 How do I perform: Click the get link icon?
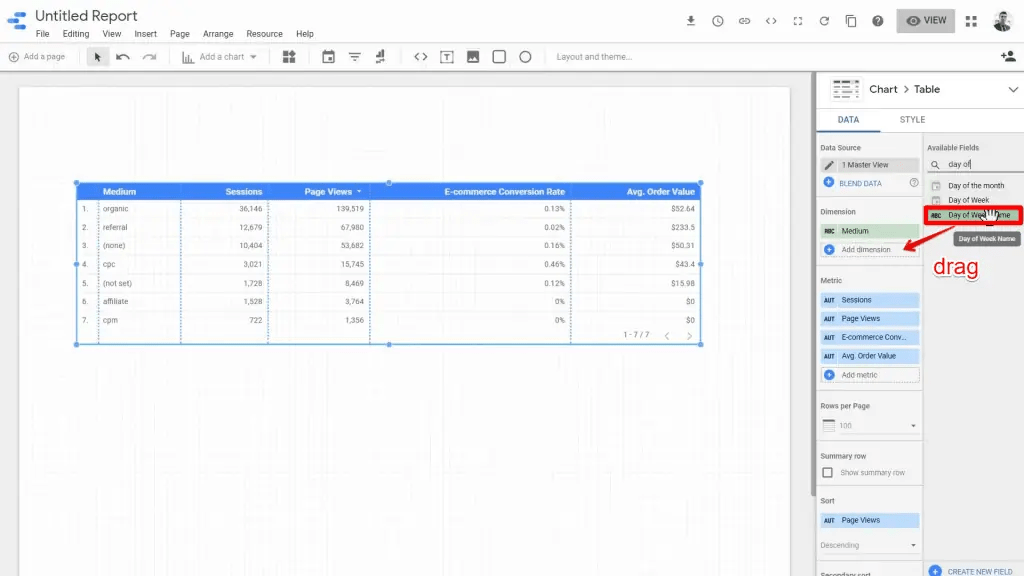coord(744,20)
